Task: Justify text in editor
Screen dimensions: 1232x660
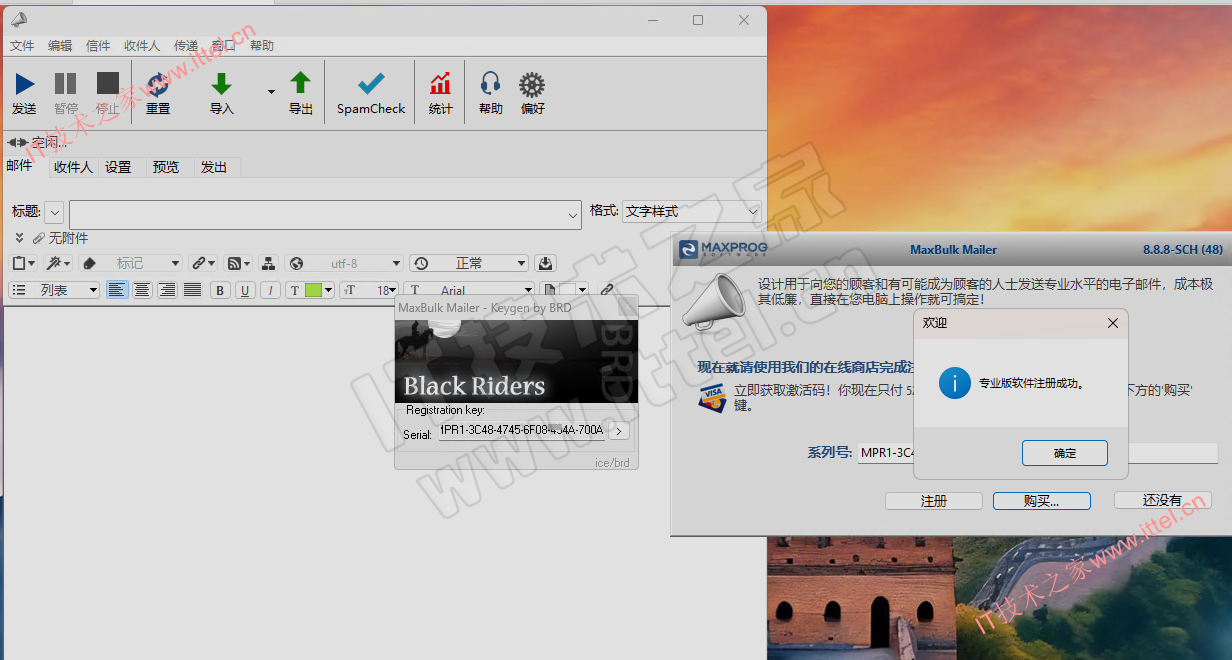Action: (x=192, y=290)
